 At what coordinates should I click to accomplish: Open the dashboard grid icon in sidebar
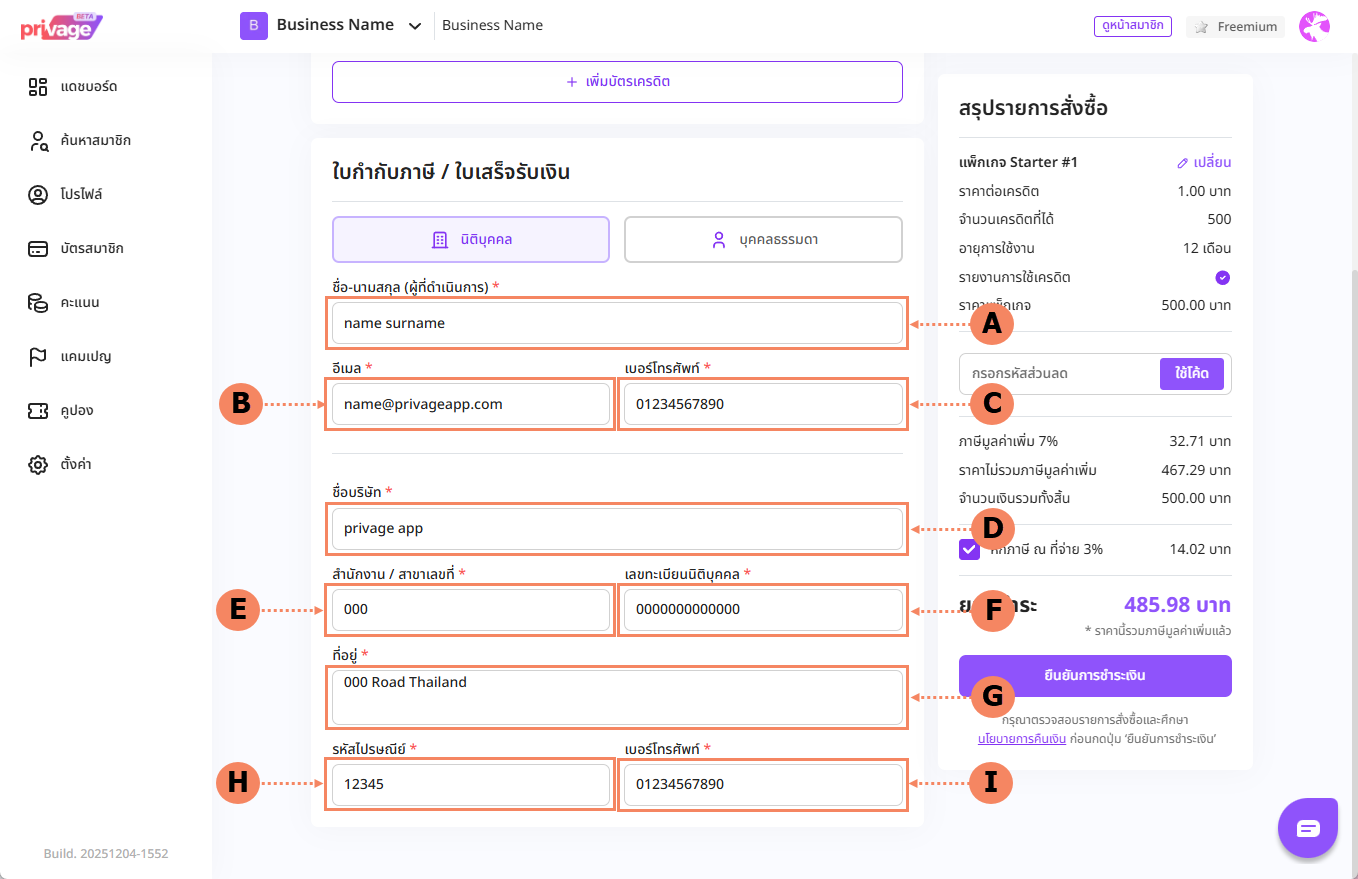coord(38,87)
